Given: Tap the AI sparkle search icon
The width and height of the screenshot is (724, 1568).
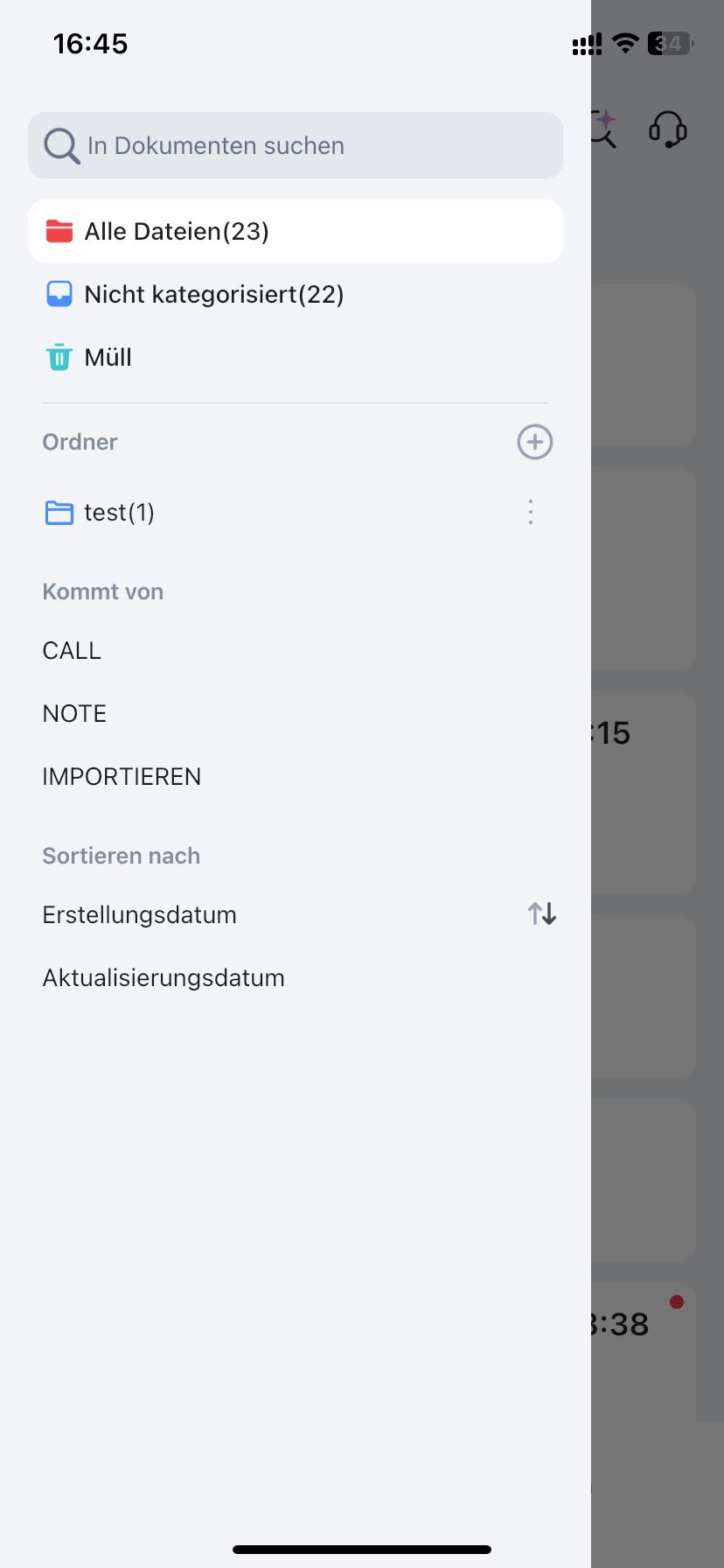Looking at the screenshot, I should pyautogui.click(x=604, y=129).
